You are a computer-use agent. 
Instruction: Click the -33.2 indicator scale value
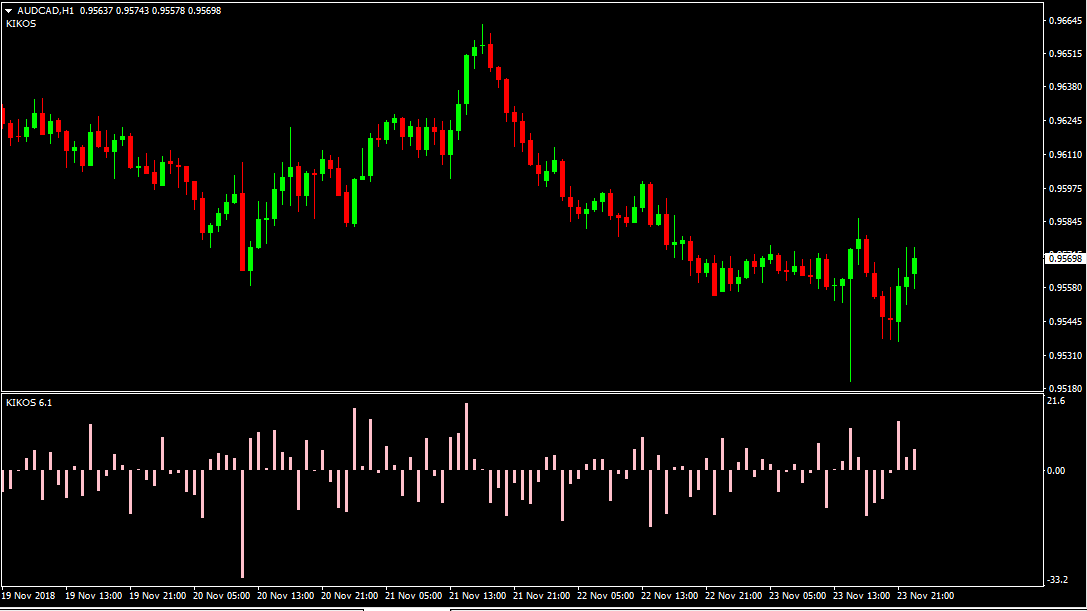[1056, 579]
